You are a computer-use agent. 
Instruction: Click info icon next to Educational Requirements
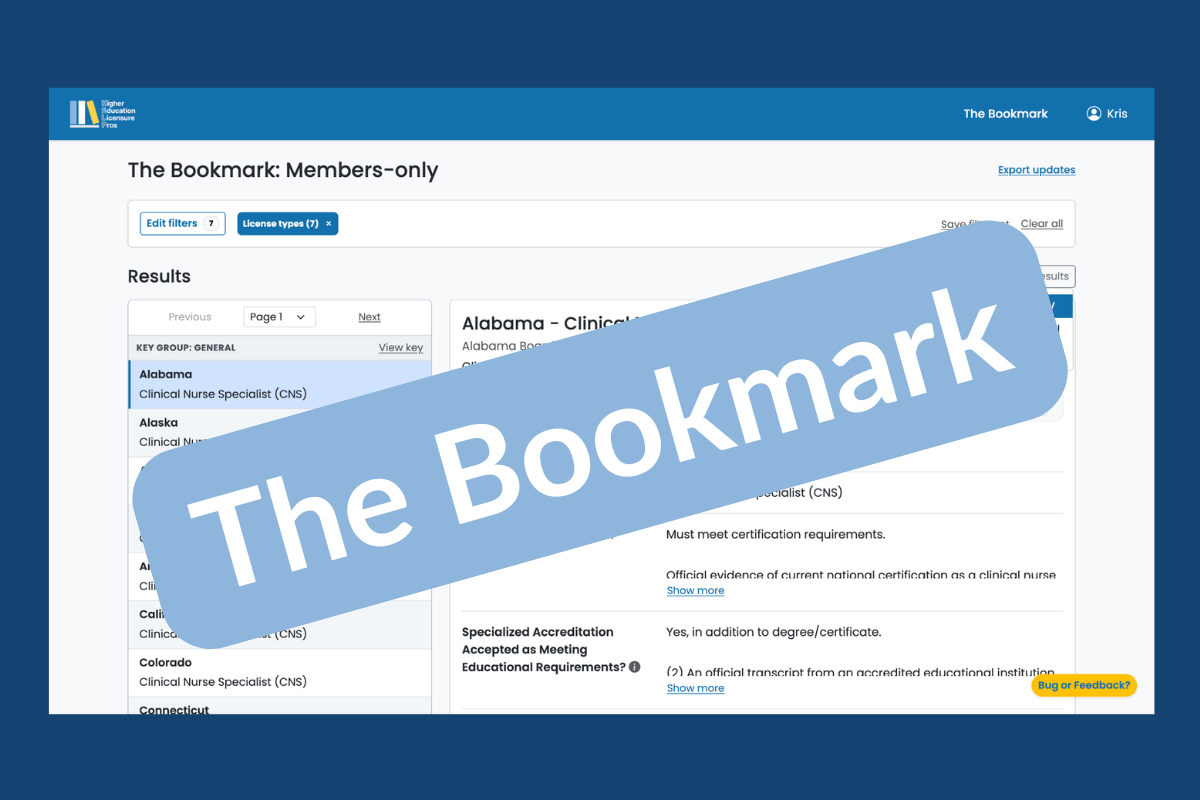[634, 667]
